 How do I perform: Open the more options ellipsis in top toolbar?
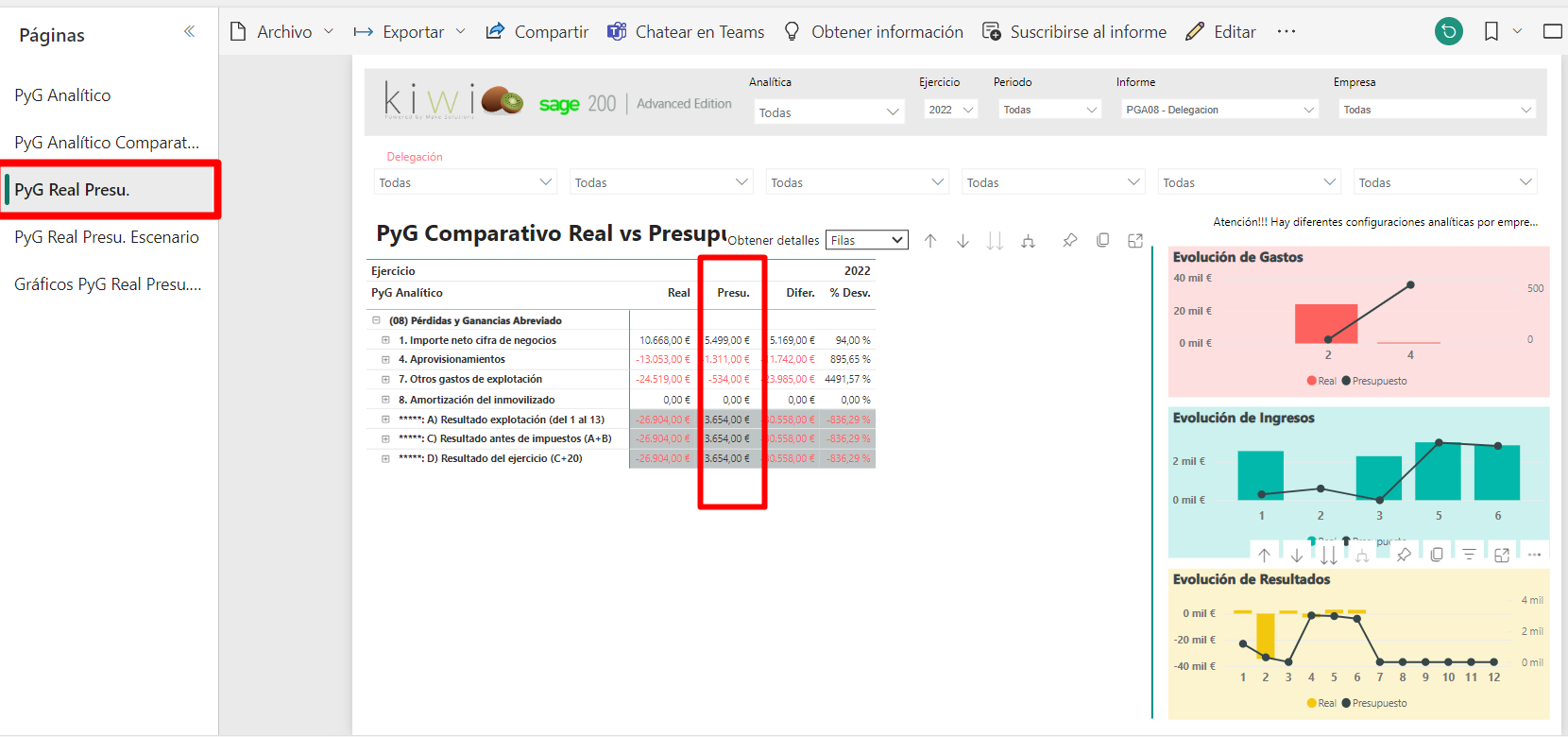tap(1287, 31)
